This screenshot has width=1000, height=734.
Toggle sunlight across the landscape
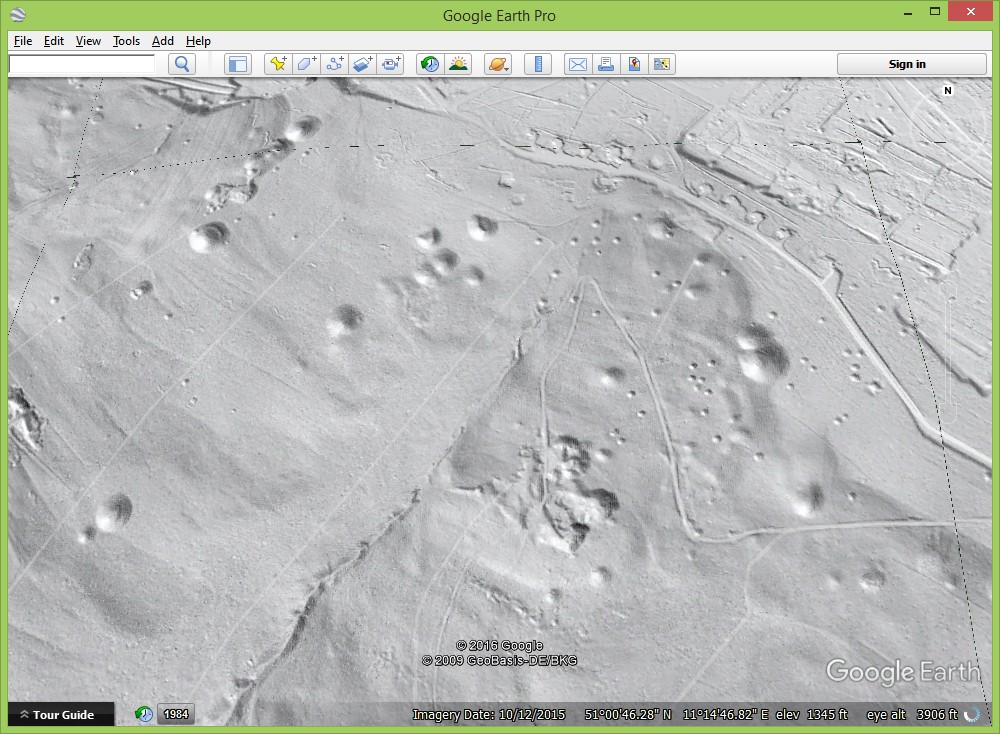click(x=458, y=64)
